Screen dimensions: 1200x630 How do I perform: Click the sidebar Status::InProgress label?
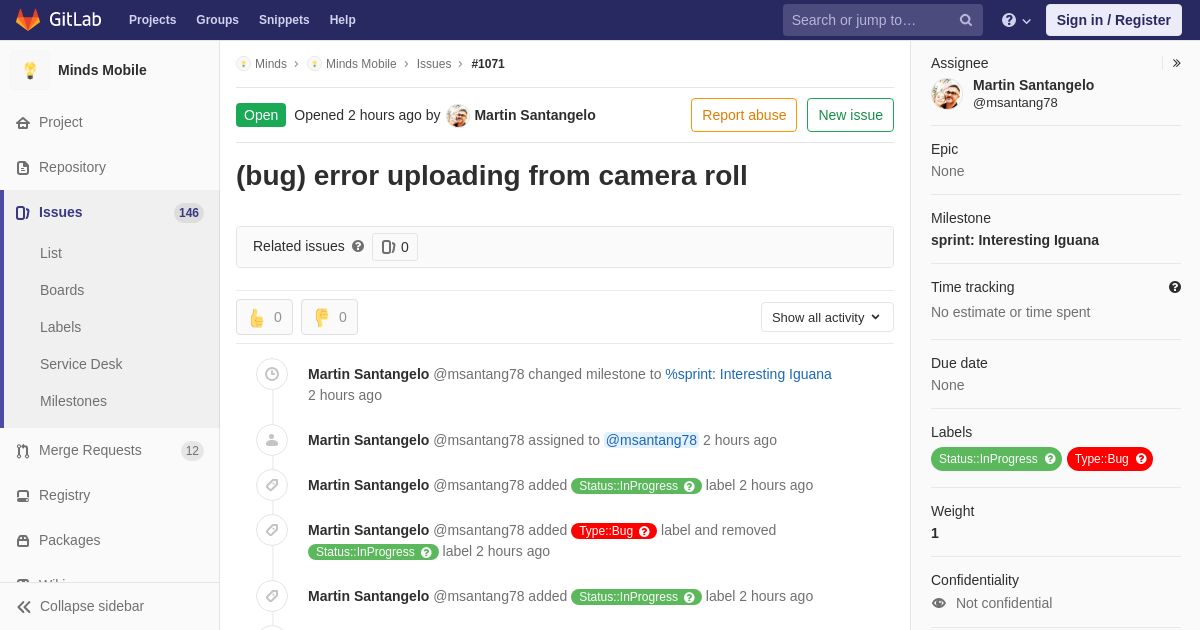(996, 459)
